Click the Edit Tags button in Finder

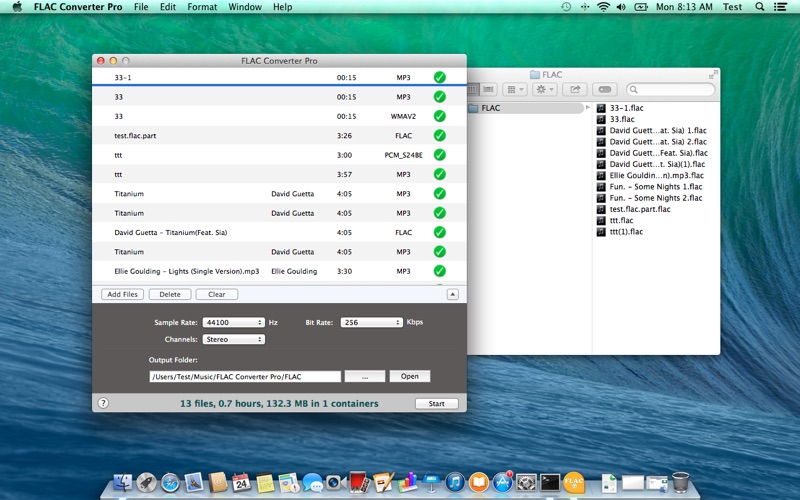point(605,89)
